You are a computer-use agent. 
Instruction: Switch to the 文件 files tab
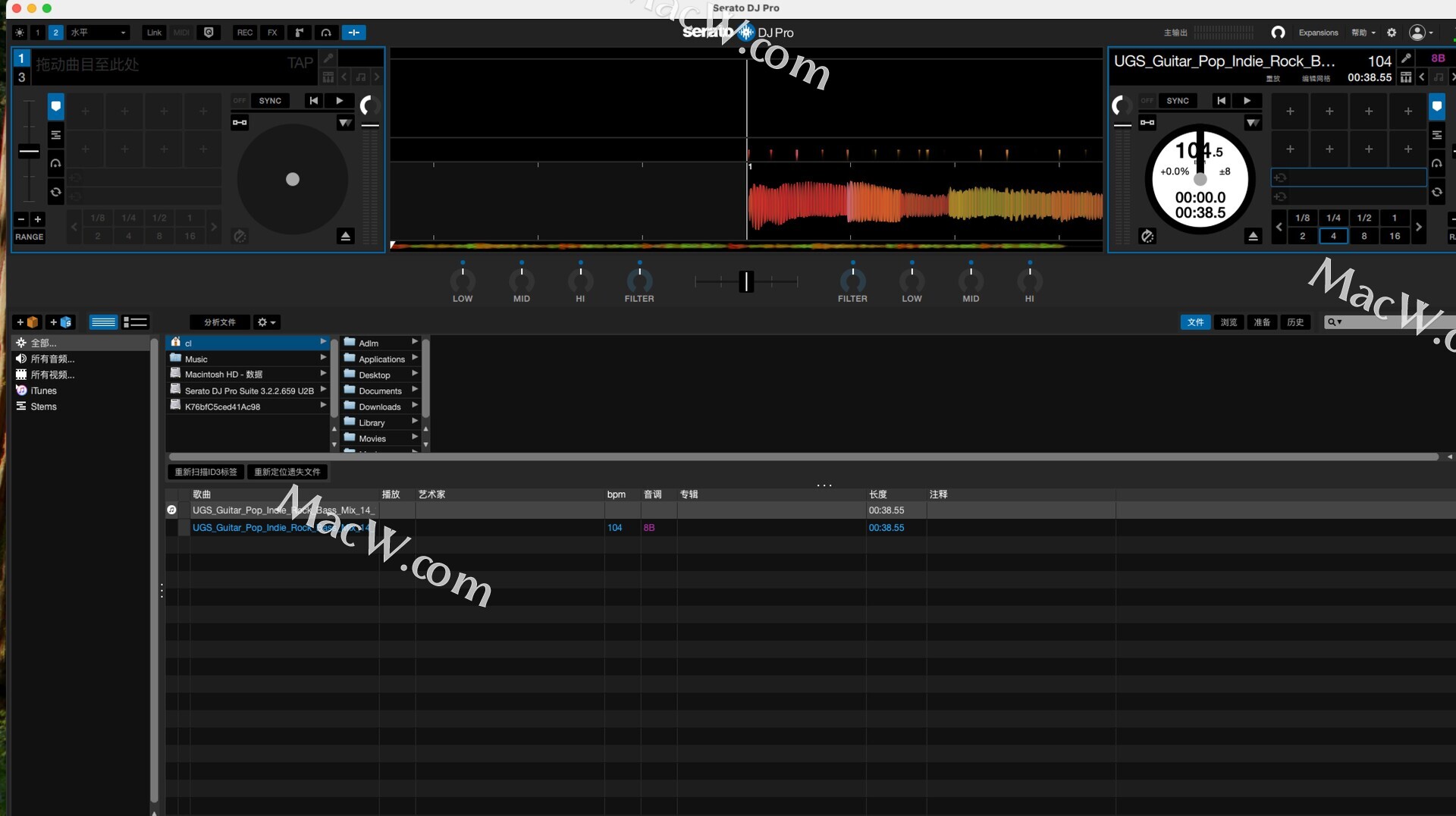1195,322
